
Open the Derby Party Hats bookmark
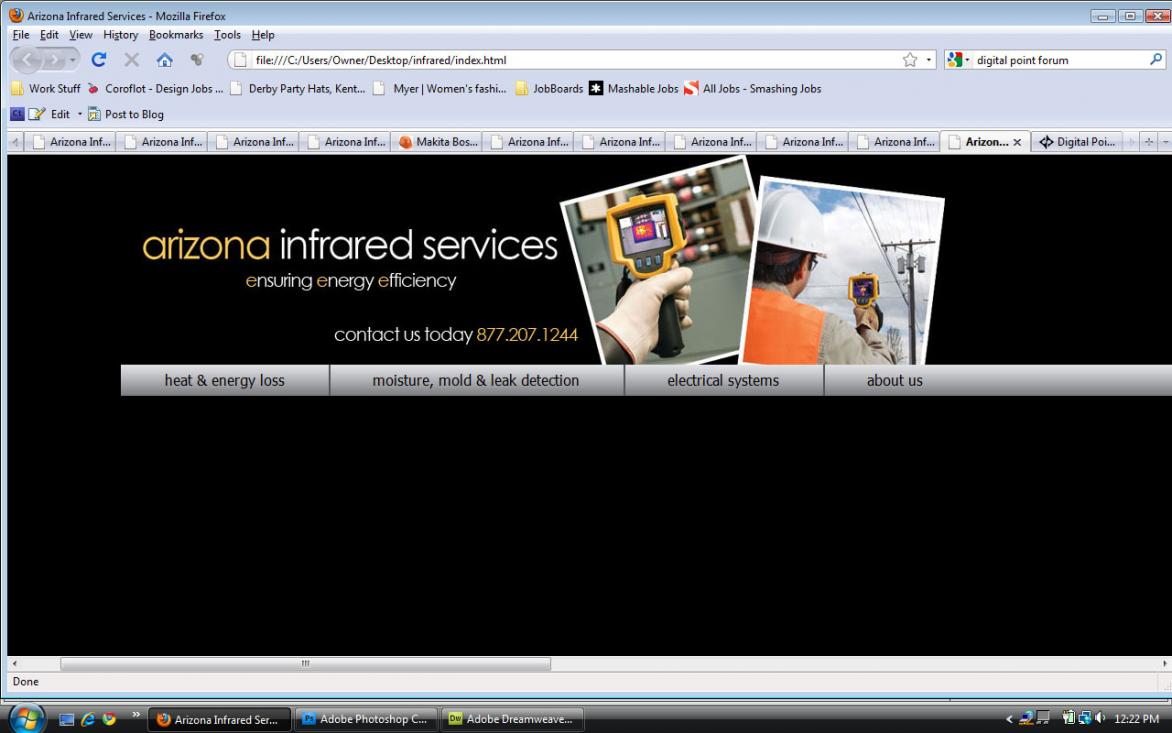click(298, 88)
